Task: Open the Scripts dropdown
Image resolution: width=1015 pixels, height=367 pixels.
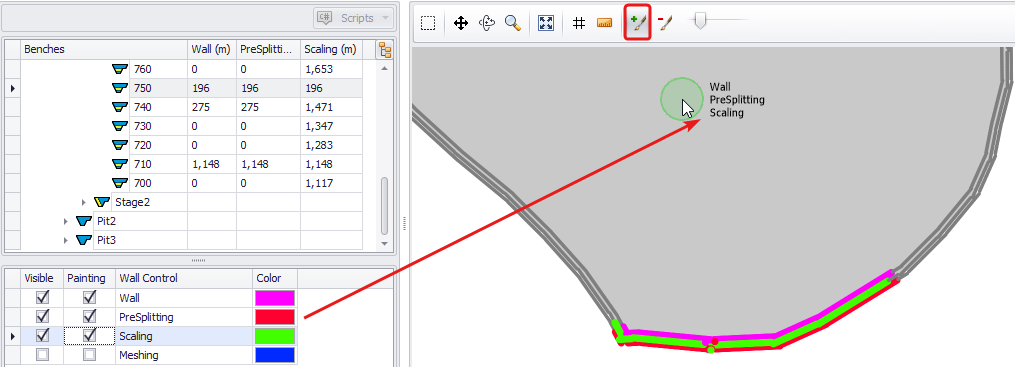Action: tap(354, 18)
